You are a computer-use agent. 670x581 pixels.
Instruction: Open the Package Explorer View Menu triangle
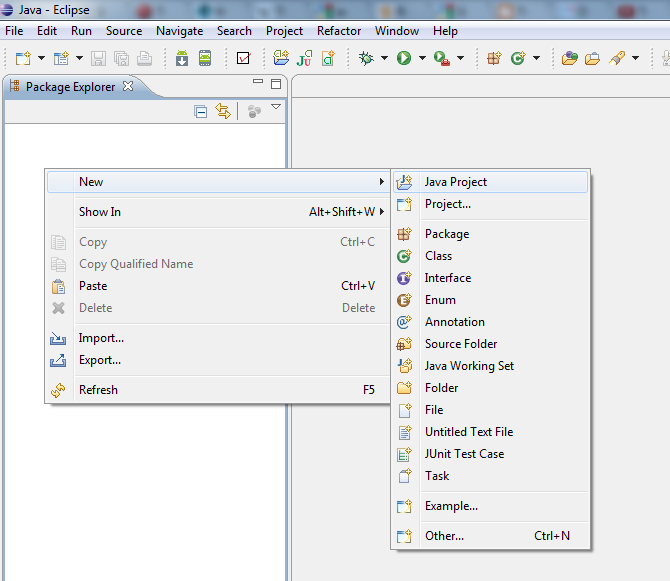pos(276,107)
